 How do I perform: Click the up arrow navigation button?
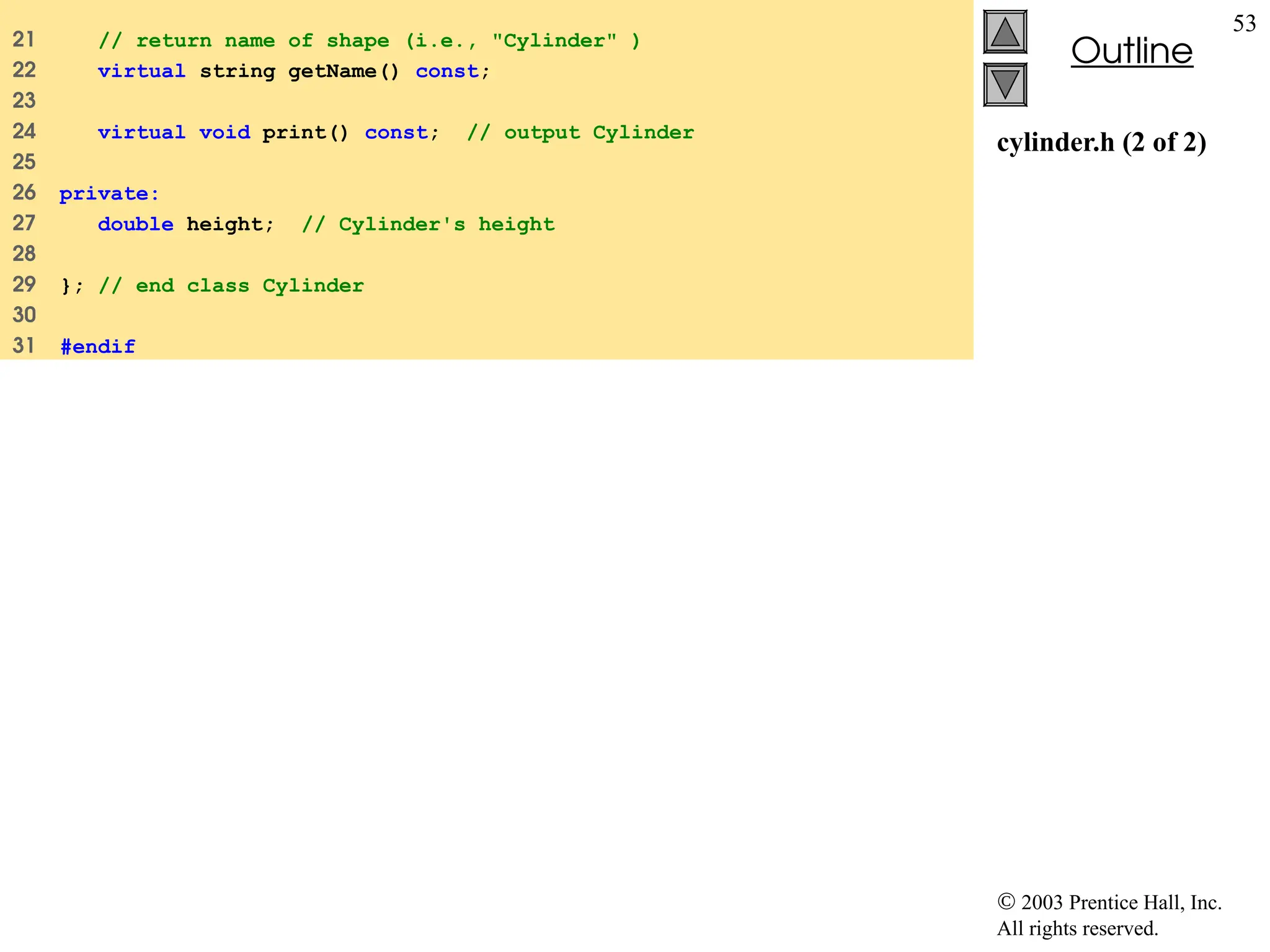1005,32
